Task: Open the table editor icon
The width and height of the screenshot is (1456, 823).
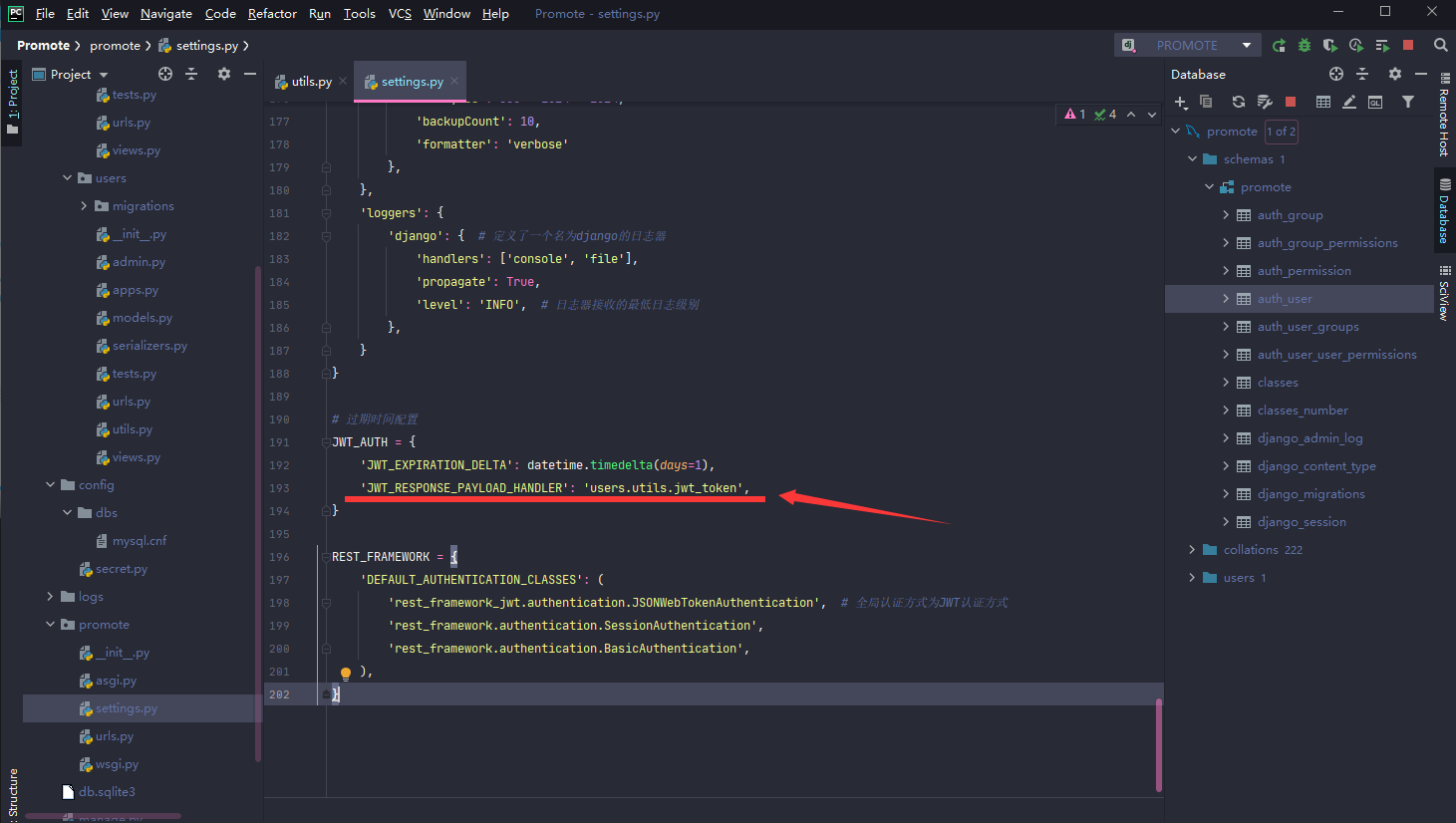Action: (1323, 102)
